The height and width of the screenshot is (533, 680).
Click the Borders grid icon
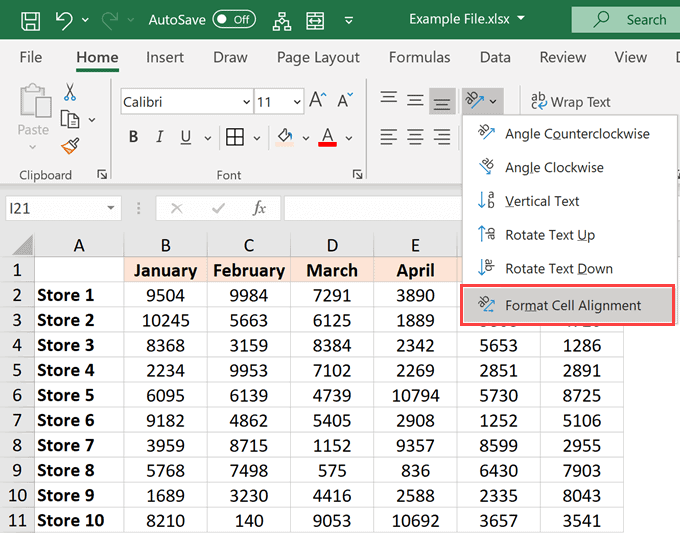click(x=235, y=137)
